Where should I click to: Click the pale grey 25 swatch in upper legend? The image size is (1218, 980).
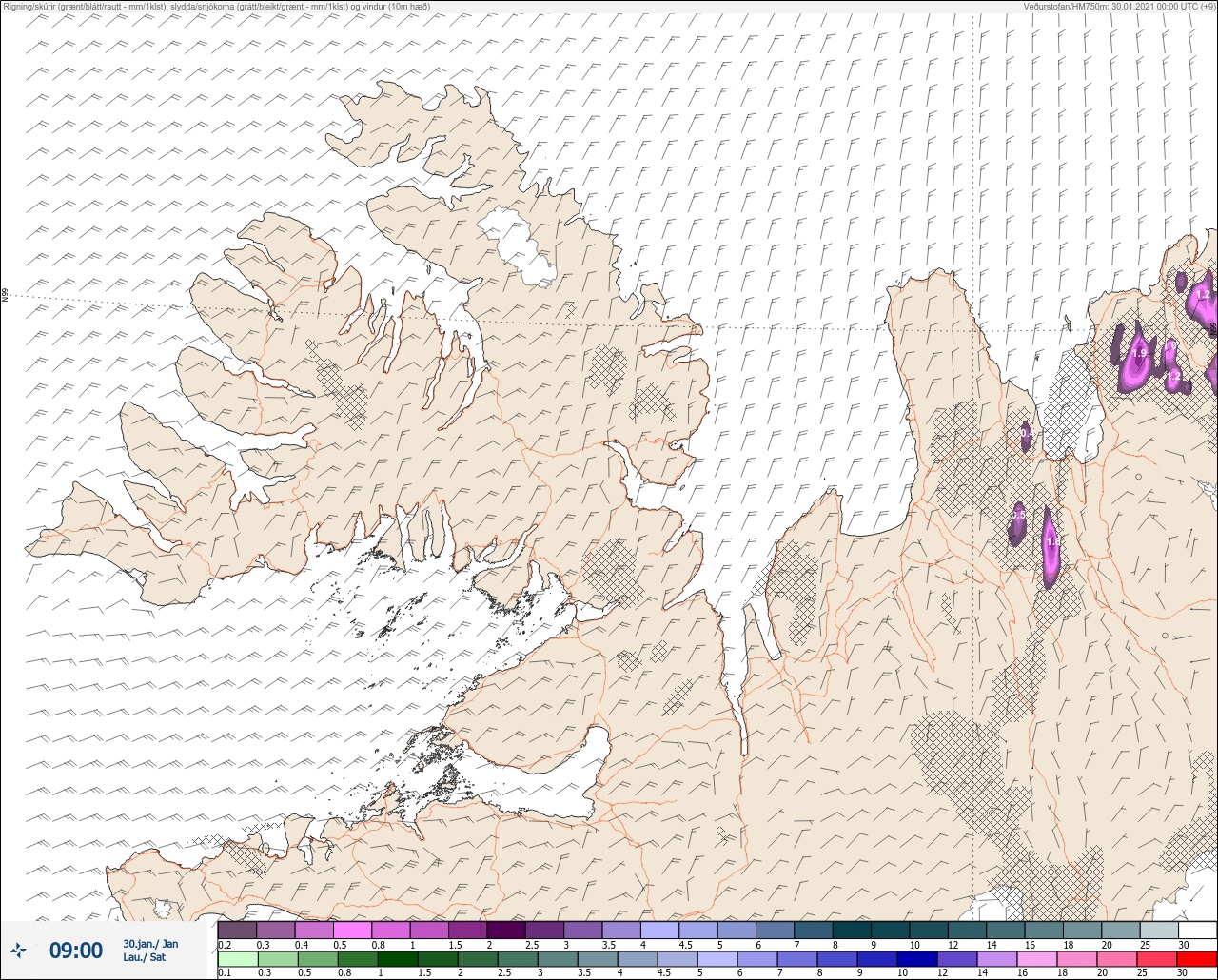[1159, 931]
